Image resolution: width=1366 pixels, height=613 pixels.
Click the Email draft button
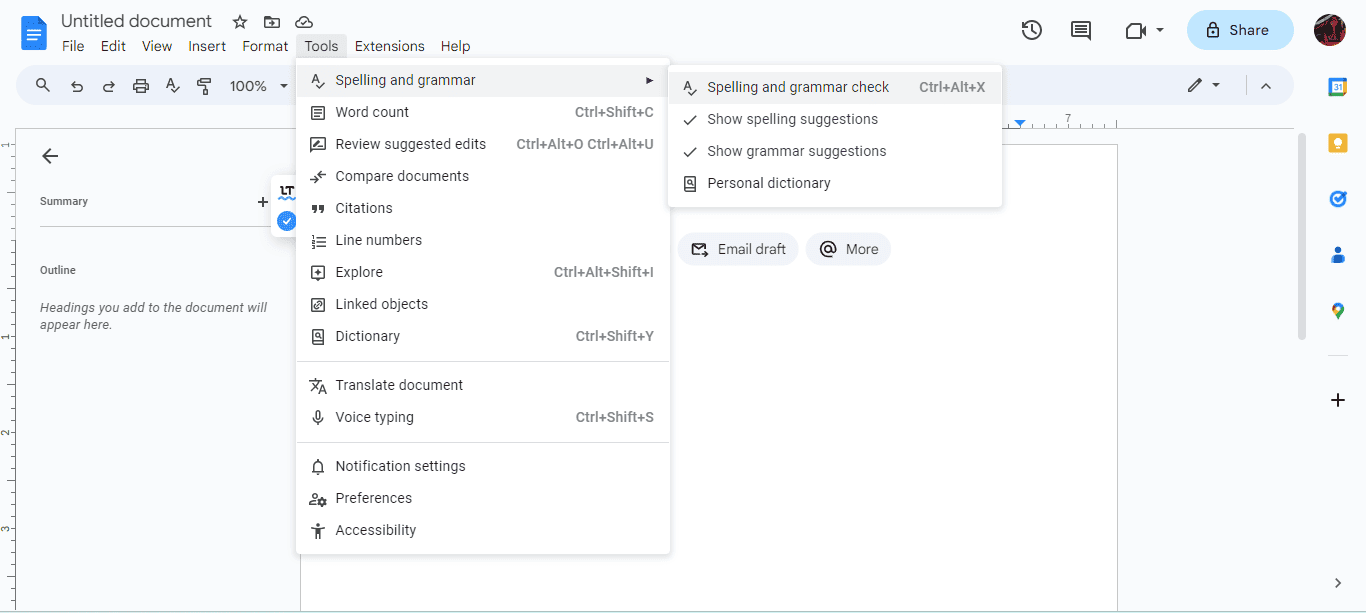coord(738,248)
